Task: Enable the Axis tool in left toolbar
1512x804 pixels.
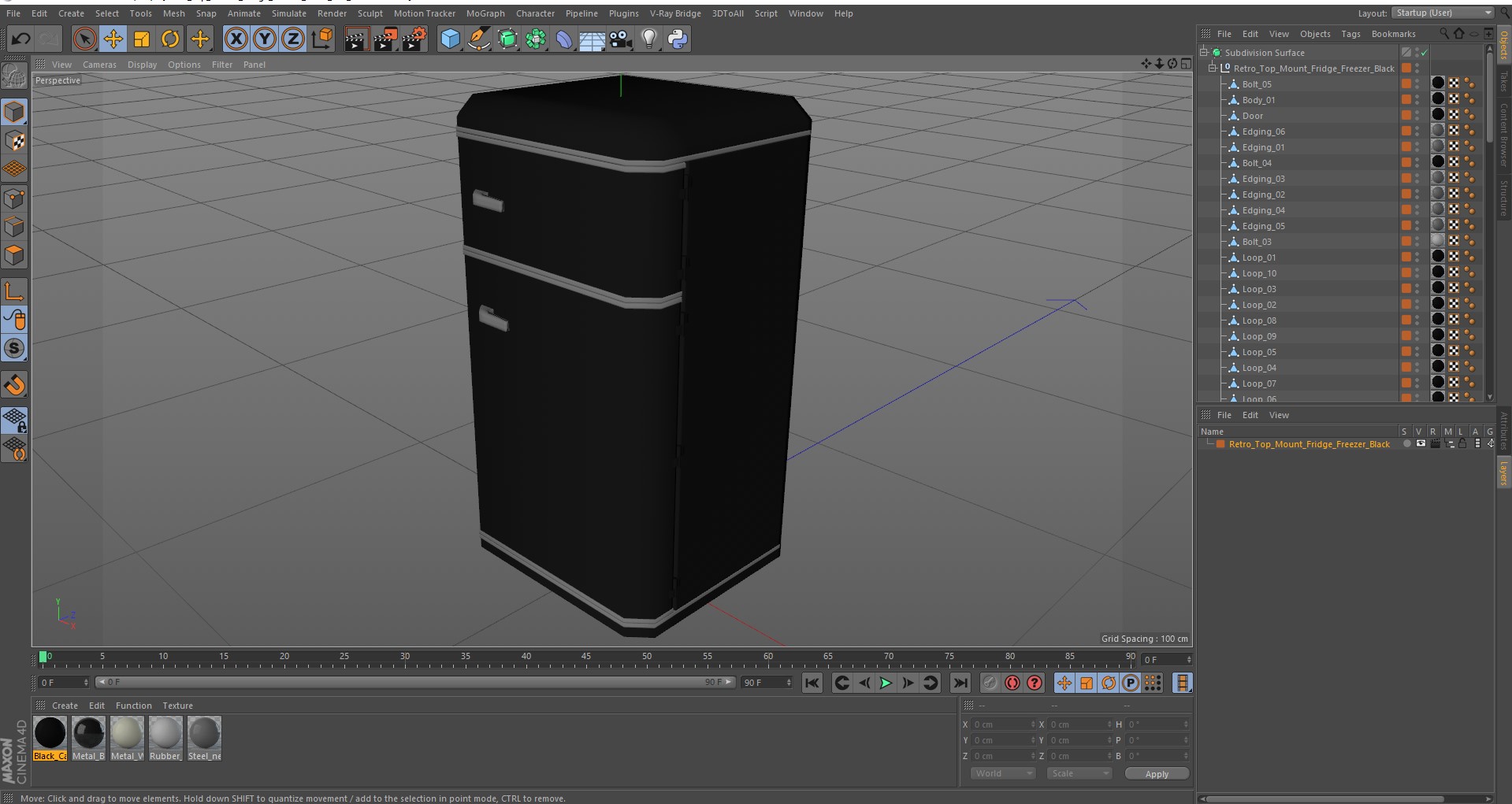Action: coord(14,291)
